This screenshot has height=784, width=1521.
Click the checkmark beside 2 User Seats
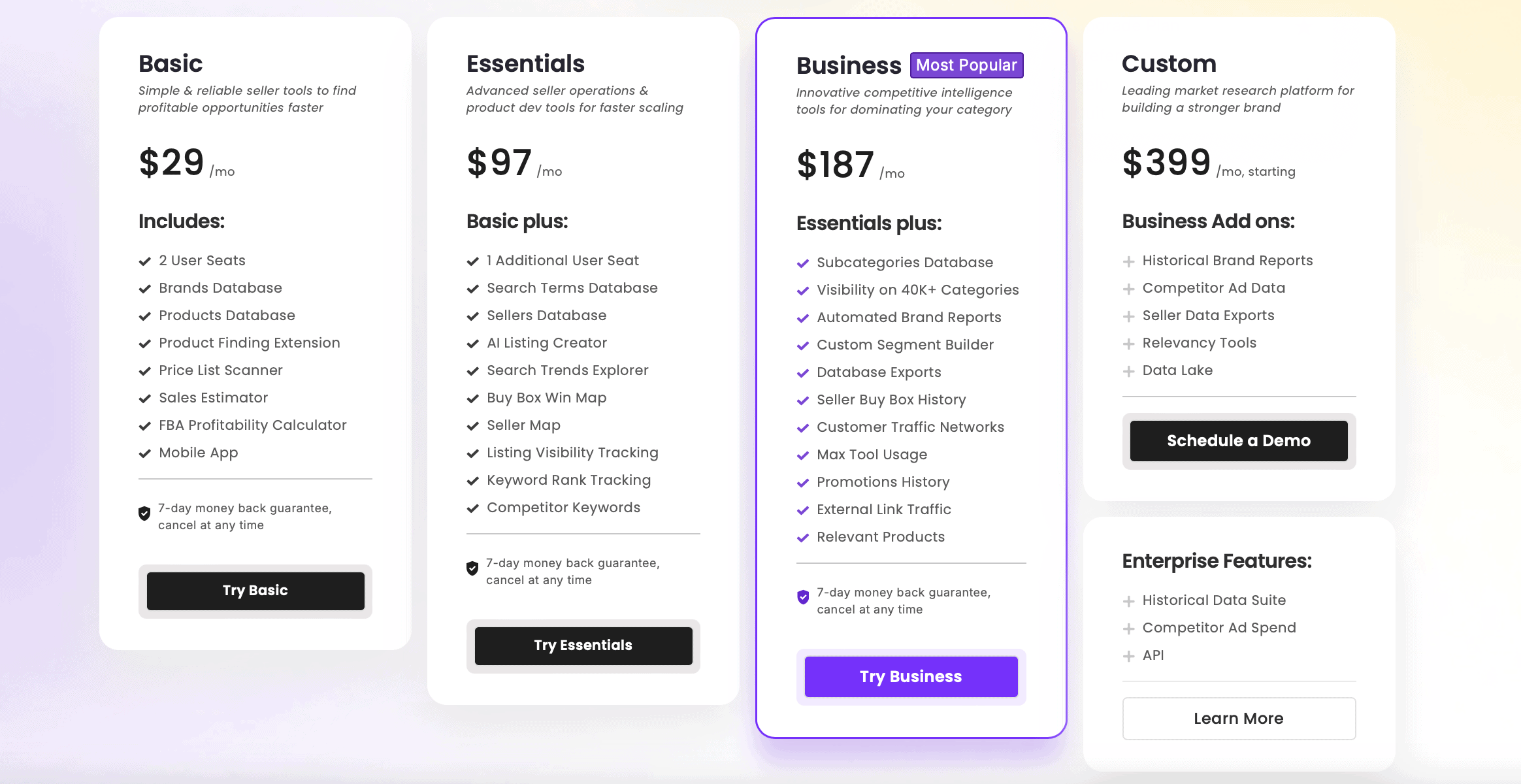tap(145, 261)
